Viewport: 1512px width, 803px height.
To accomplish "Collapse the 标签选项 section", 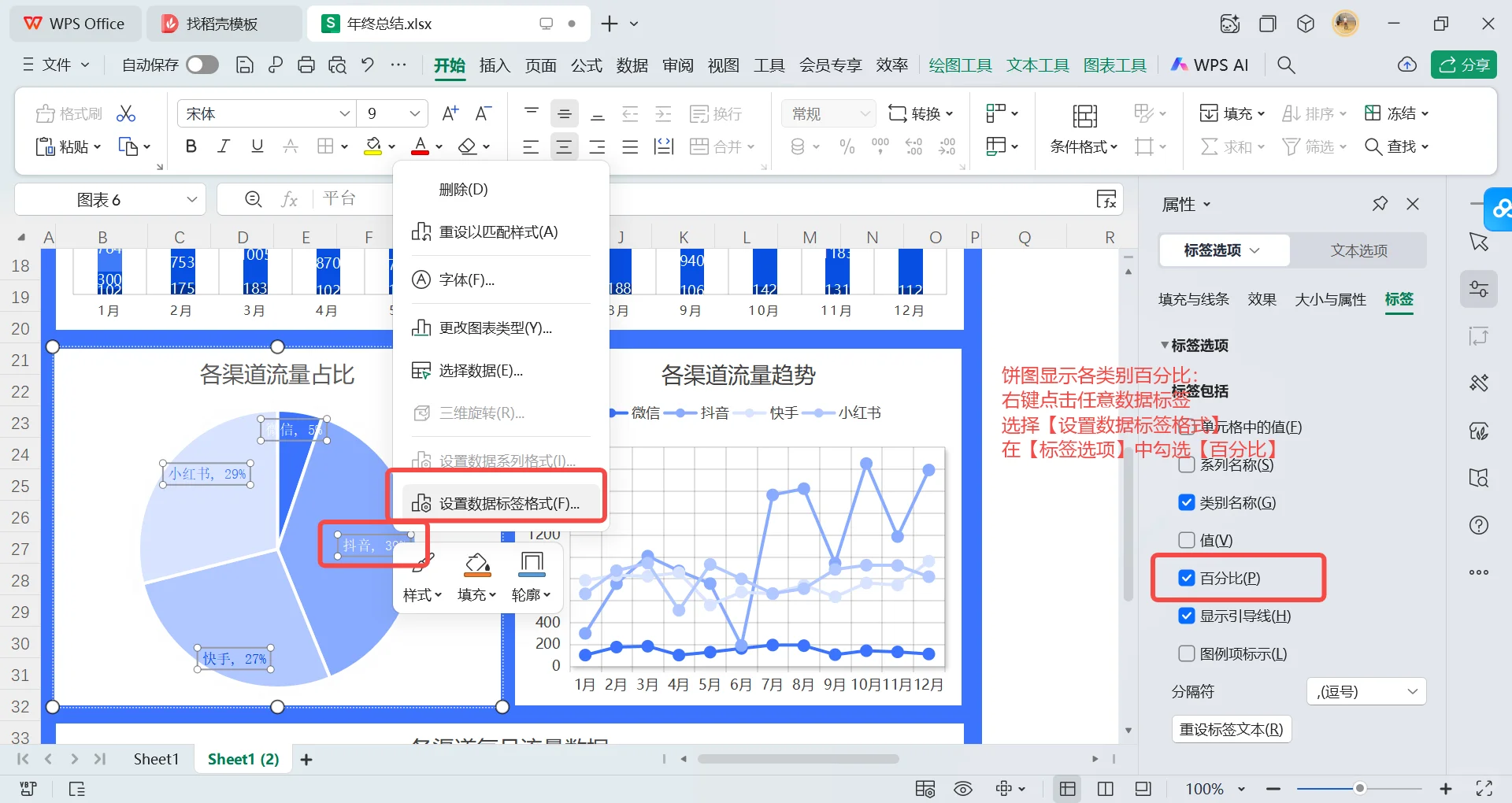I will coord(1167,345).
